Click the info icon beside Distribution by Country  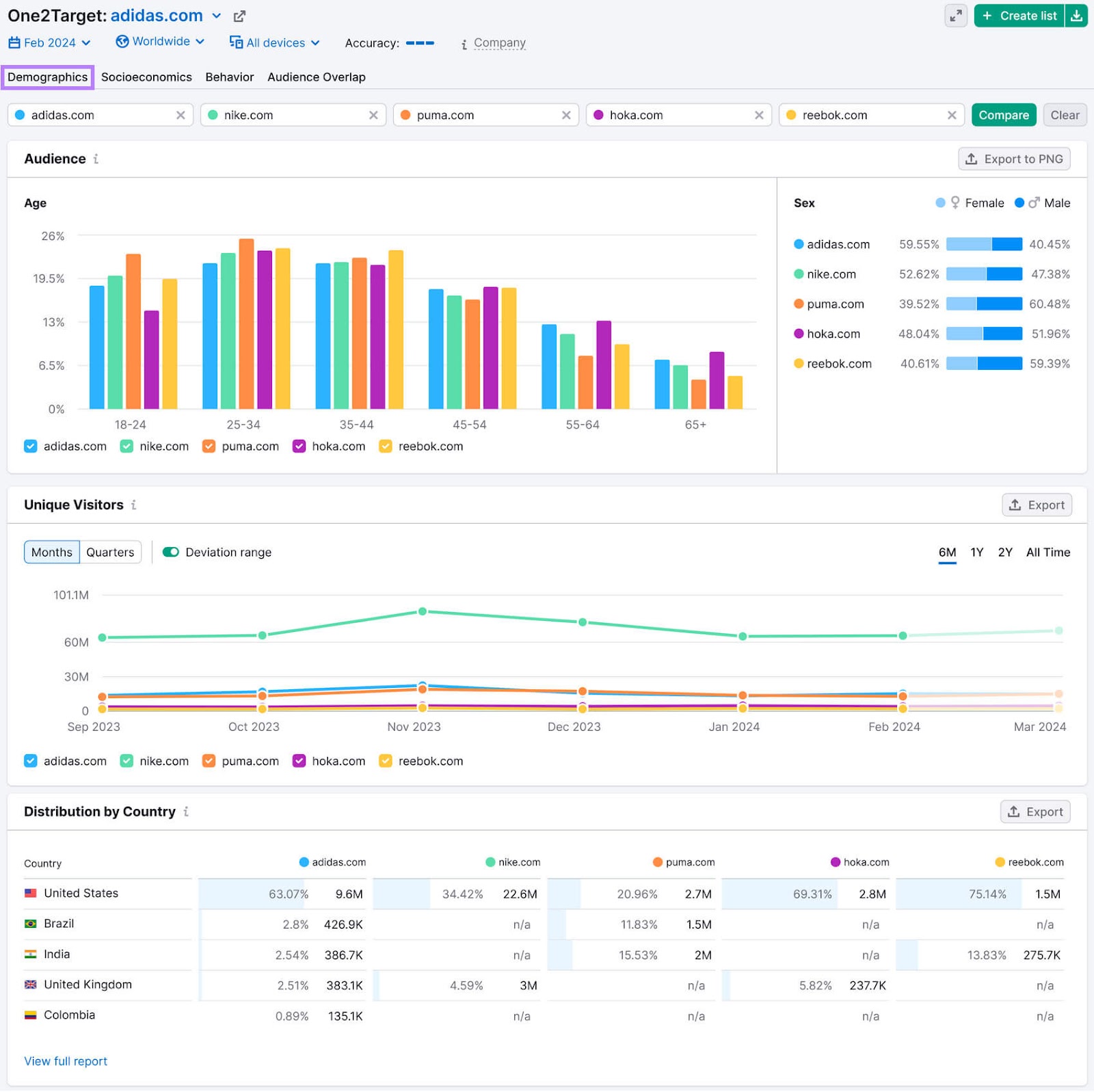click(186, 812)
